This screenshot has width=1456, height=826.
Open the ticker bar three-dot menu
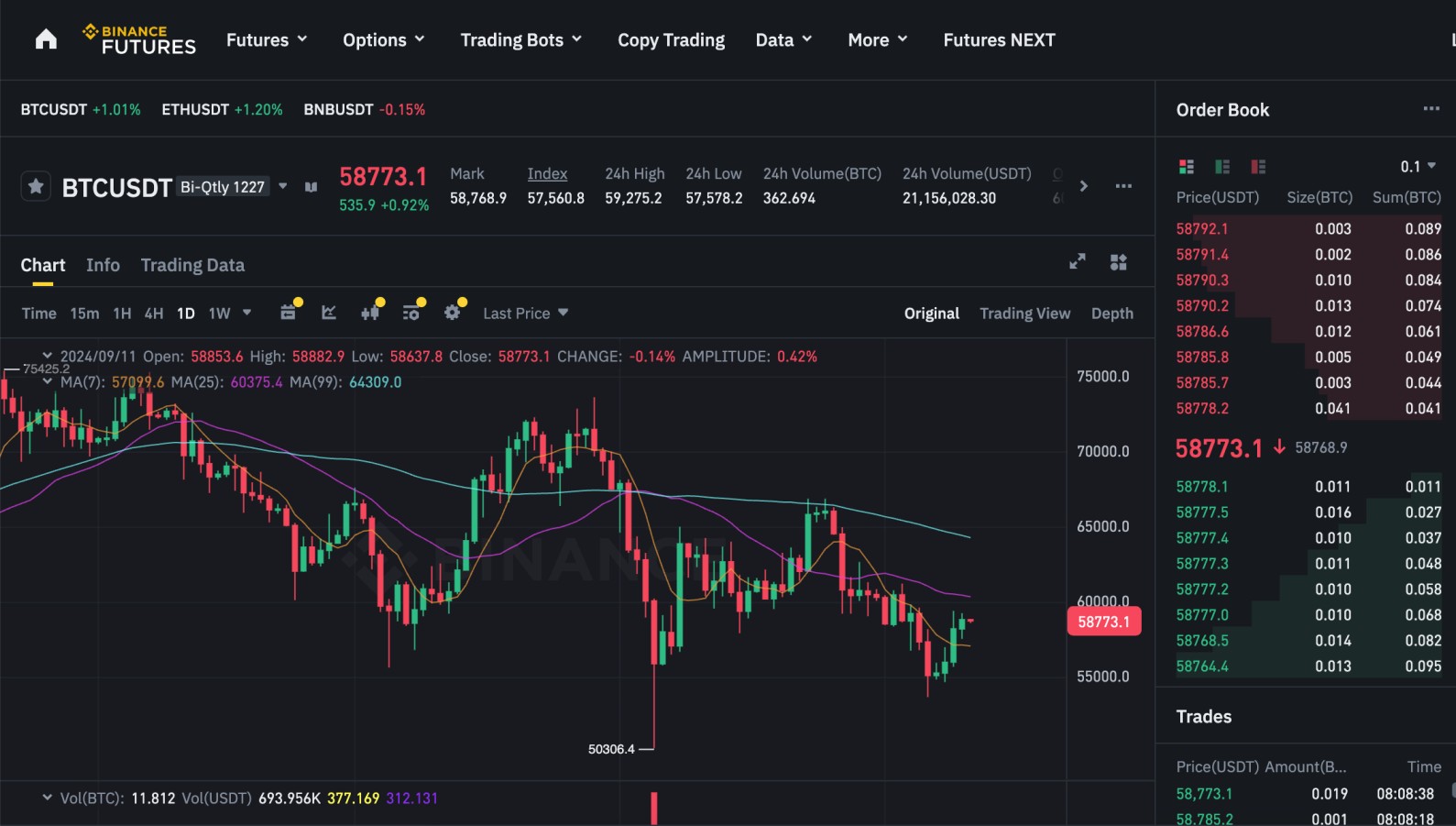(x=1123, y=186)
